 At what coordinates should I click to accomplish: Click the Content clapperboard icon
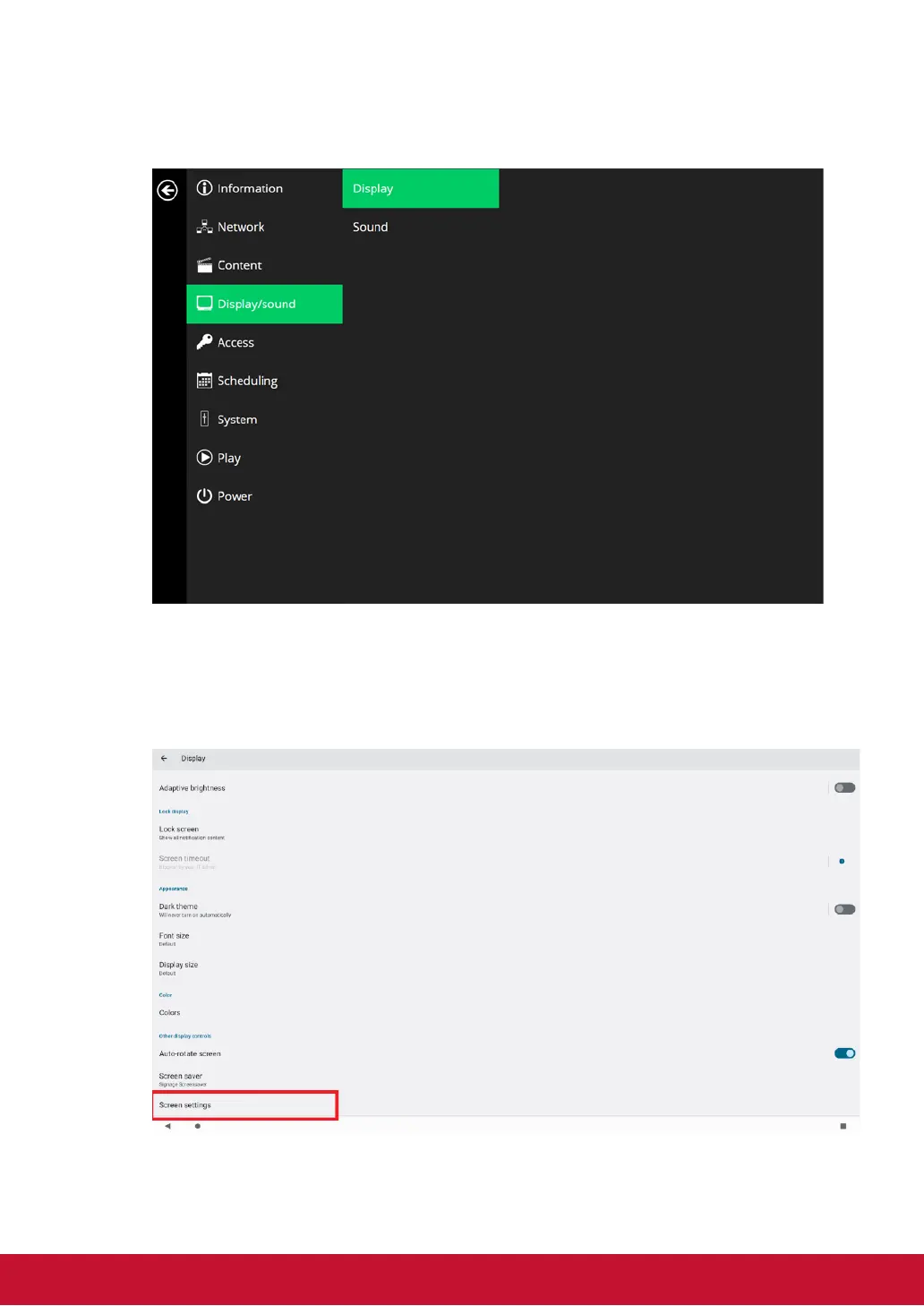tap(204, 265)
